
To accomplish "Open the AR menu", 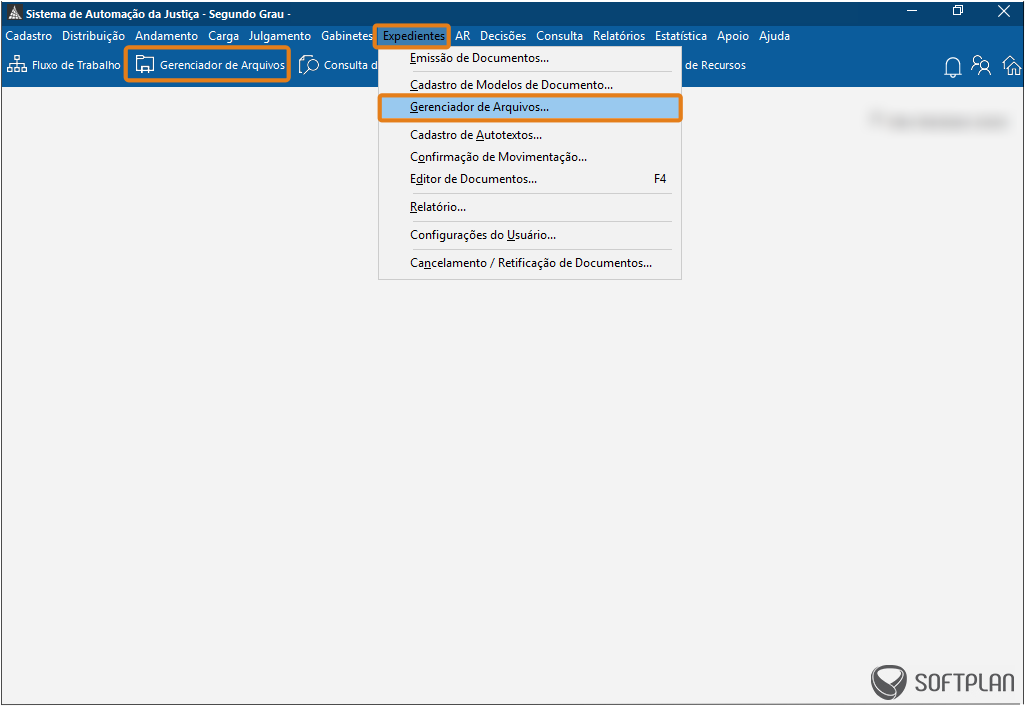I will point(463,36).
